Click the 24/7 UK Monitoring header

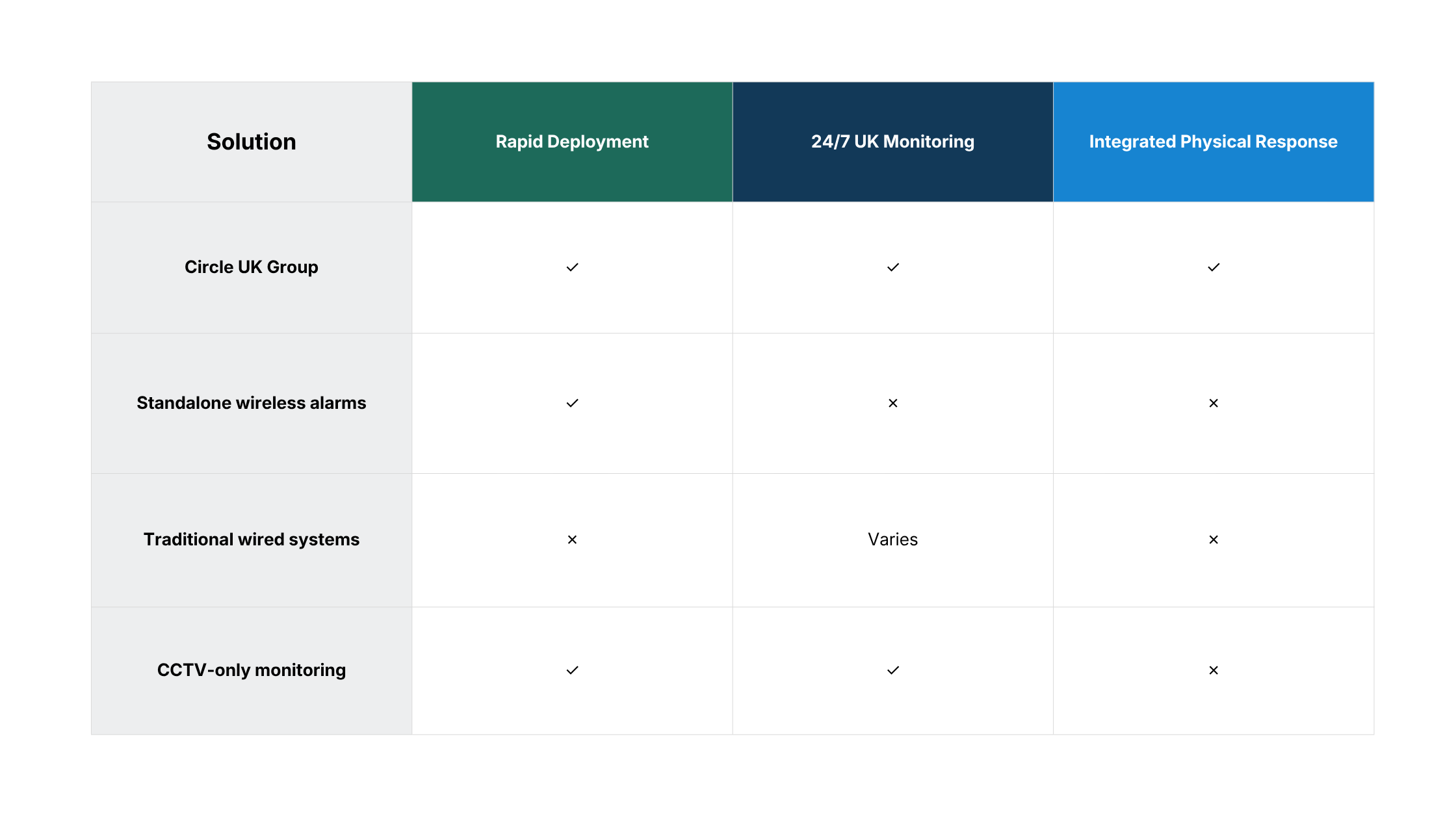click(x=893, y=142)
